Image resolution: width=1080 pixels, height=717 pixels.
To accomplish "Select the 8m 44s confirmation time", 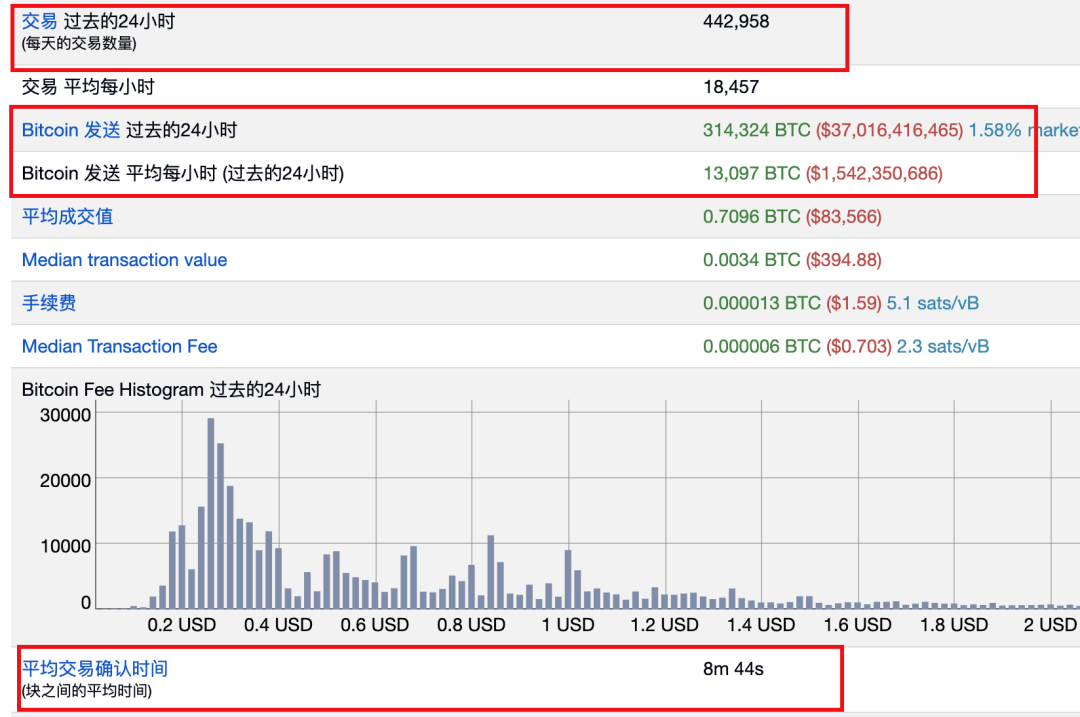I will [x=734, y=669].
